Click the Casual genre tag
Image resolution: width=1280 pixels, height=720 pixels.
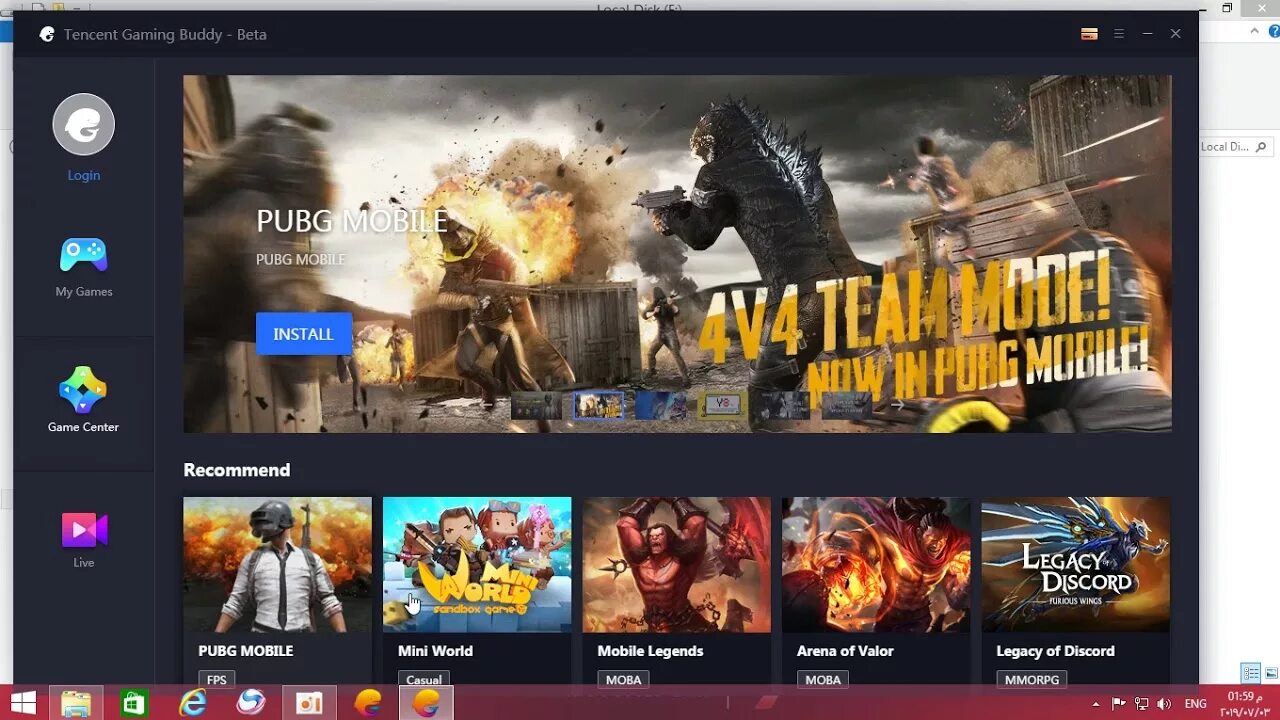click(424, 680)
